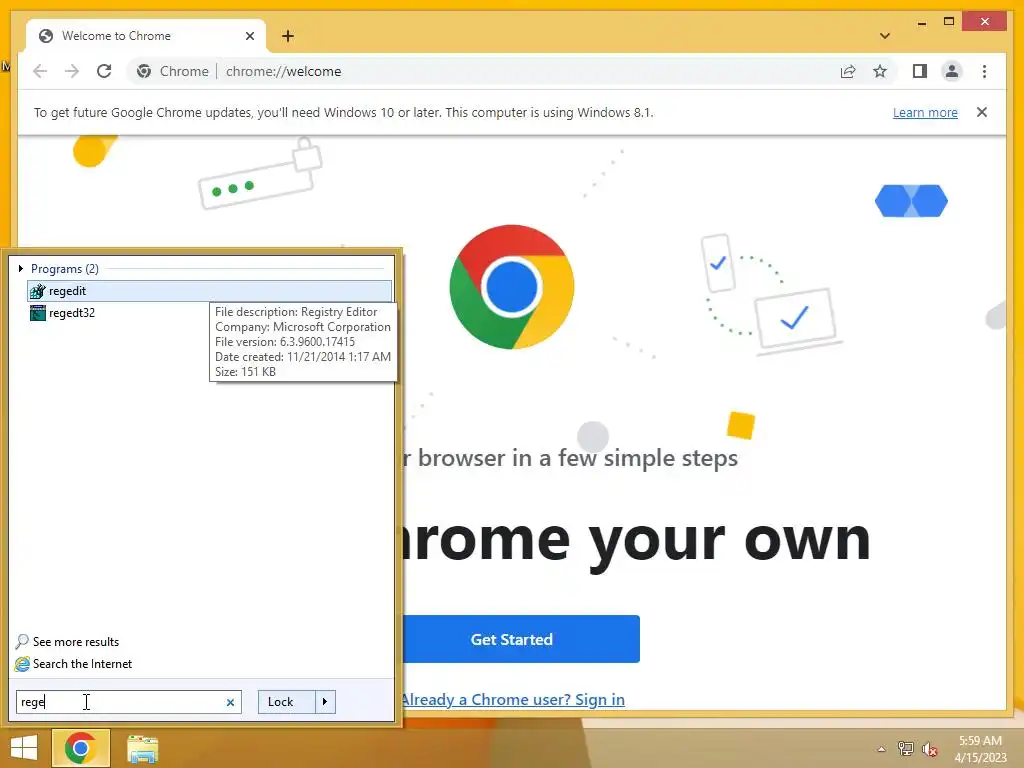Screen dimensions: 1024x768
Task: Show hidden tray icons arrow
Action: [x=881, y=749]
